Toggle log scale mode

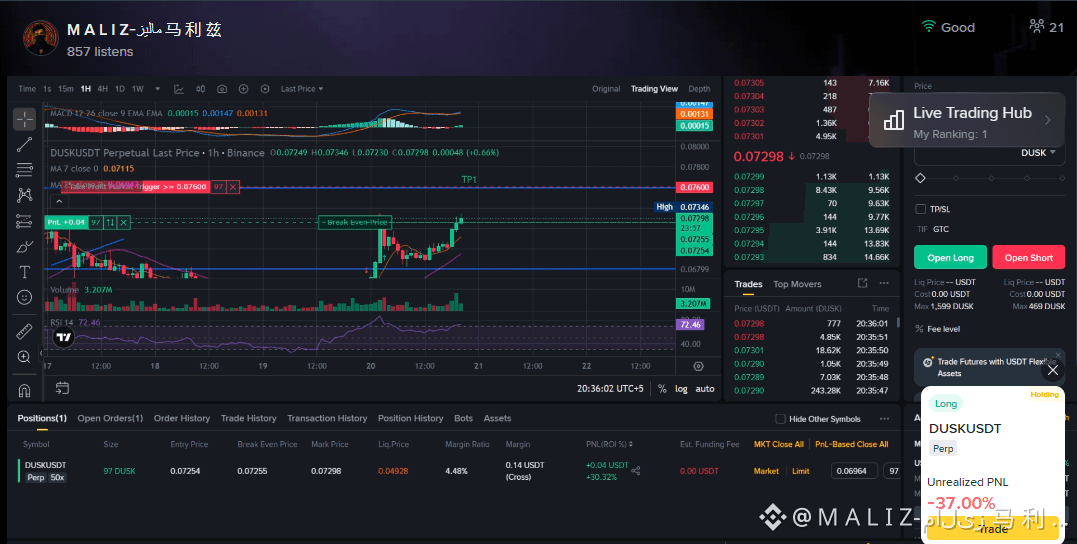pos(681,389)
